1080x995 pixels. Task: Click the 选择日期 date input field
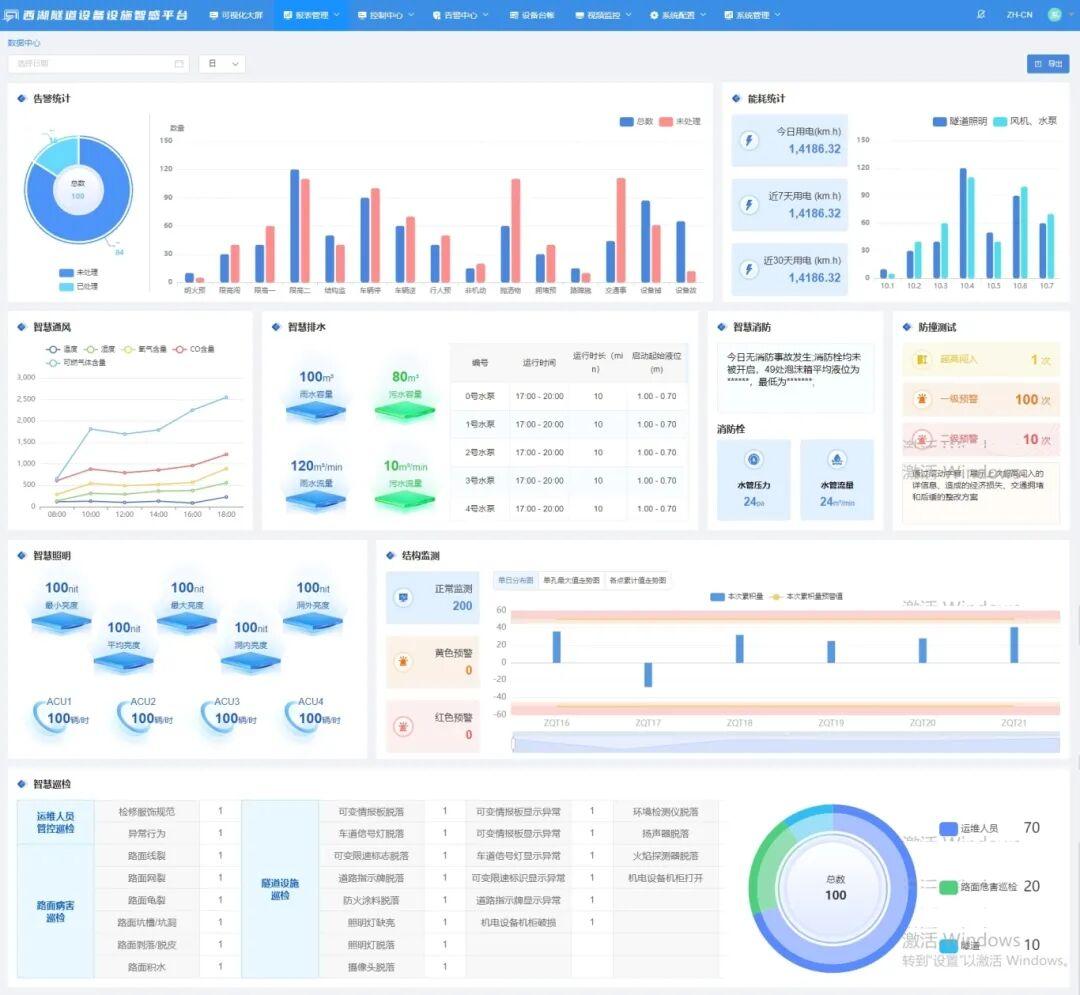click(x=97, y=64)
